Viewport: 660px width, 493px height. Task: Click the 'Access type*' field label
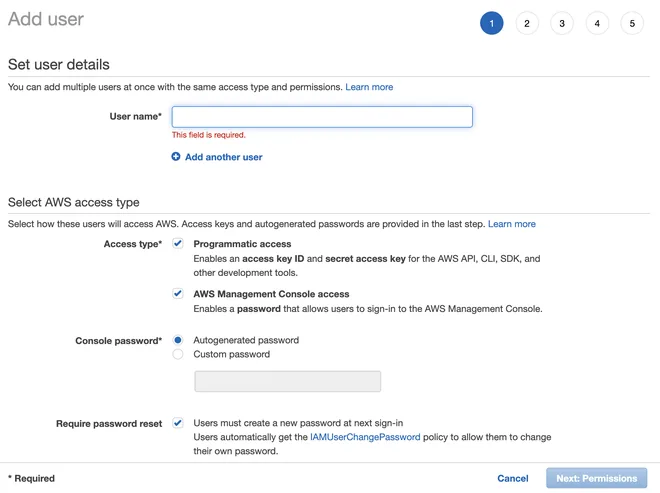[133, 244]
